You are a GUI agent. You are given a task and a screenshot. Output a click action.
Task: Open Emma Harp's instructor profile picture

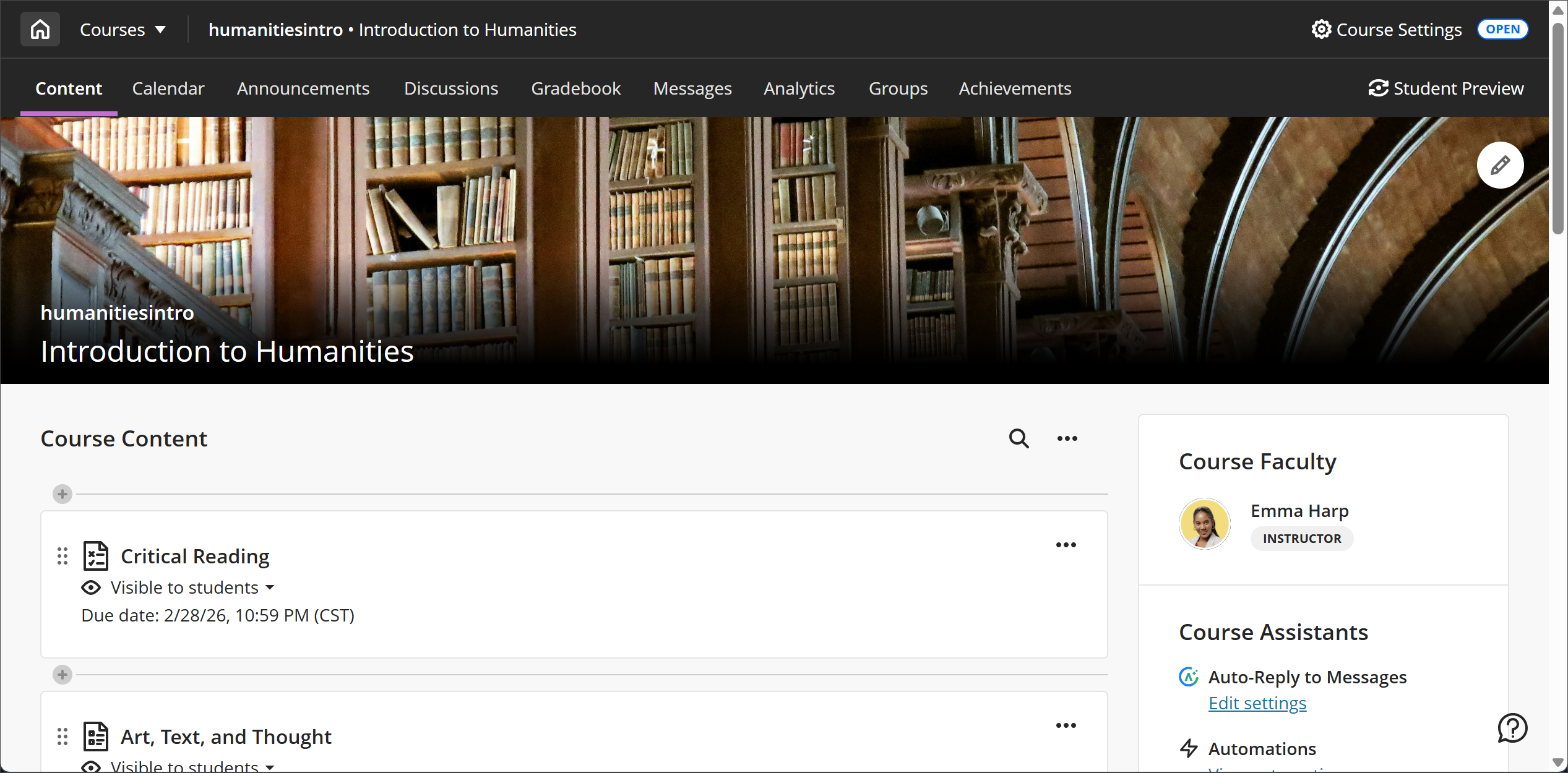(1204, 523)
